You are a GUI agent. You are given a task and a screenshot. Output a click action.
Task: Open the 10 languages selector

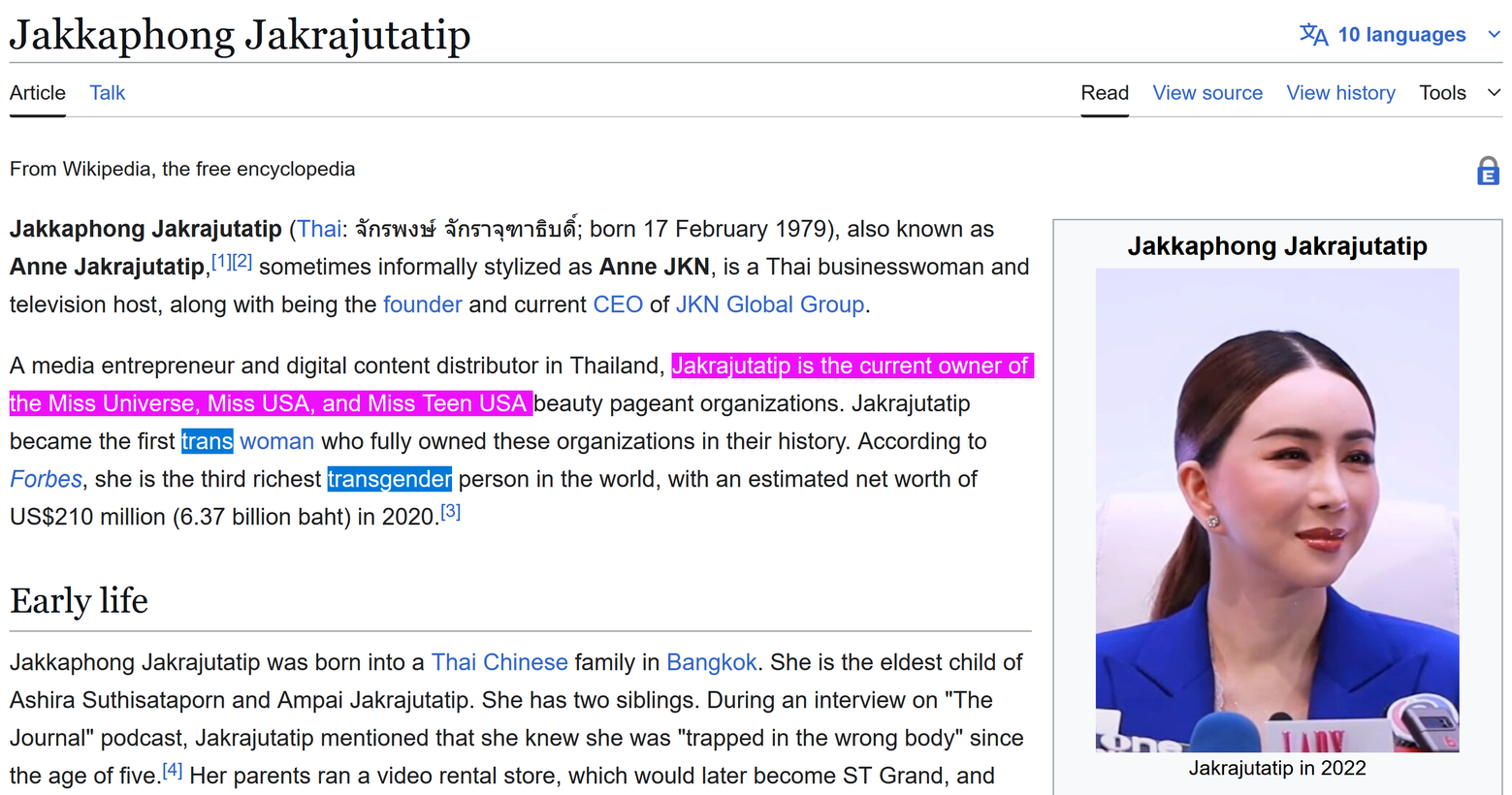pos(1400,35)
